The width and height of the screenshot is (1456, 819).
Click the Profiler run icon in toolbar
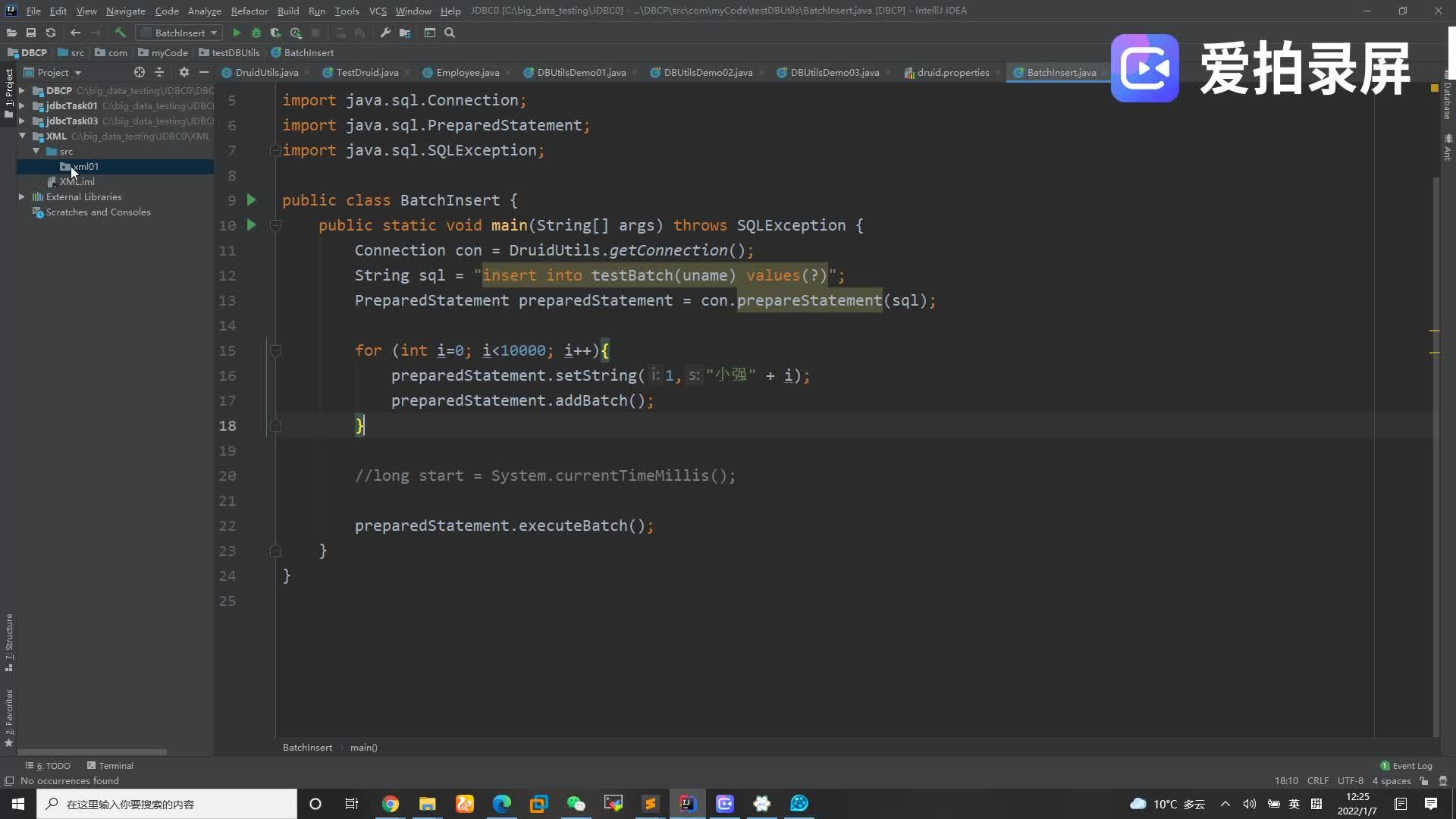(296, 33)
